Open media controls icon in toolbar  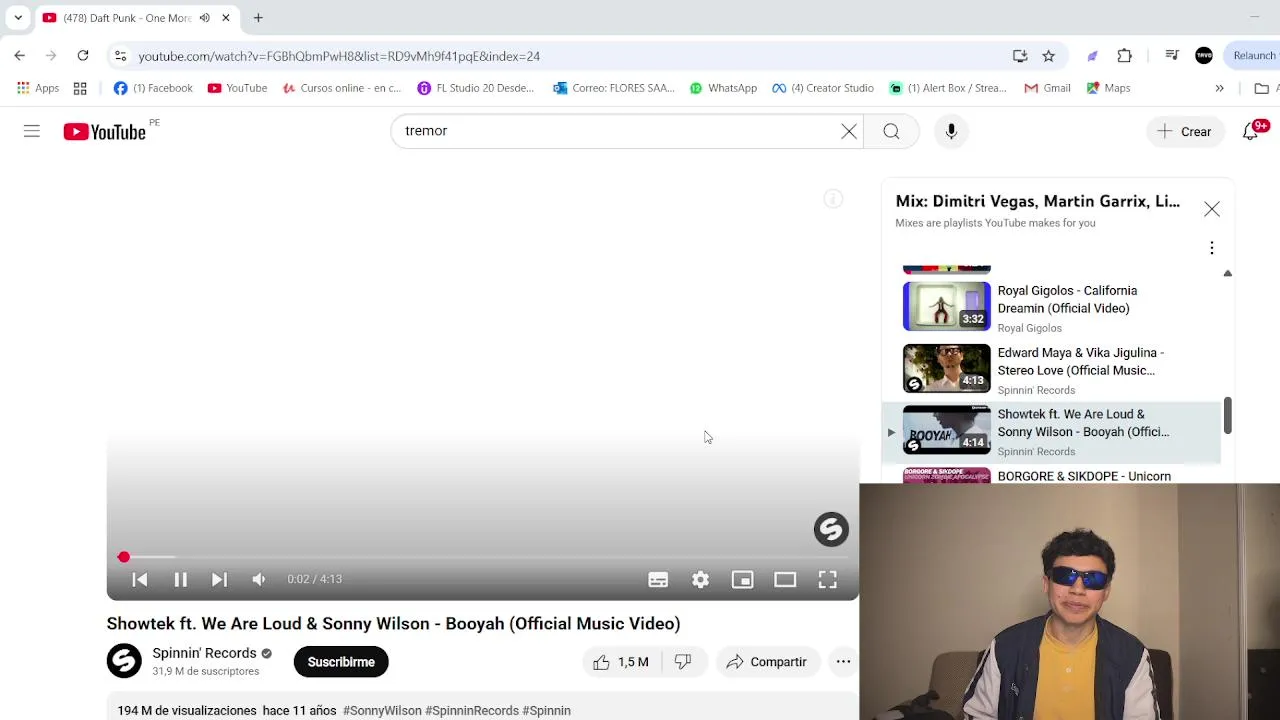pyautogui.click(x=1171, y=56)
